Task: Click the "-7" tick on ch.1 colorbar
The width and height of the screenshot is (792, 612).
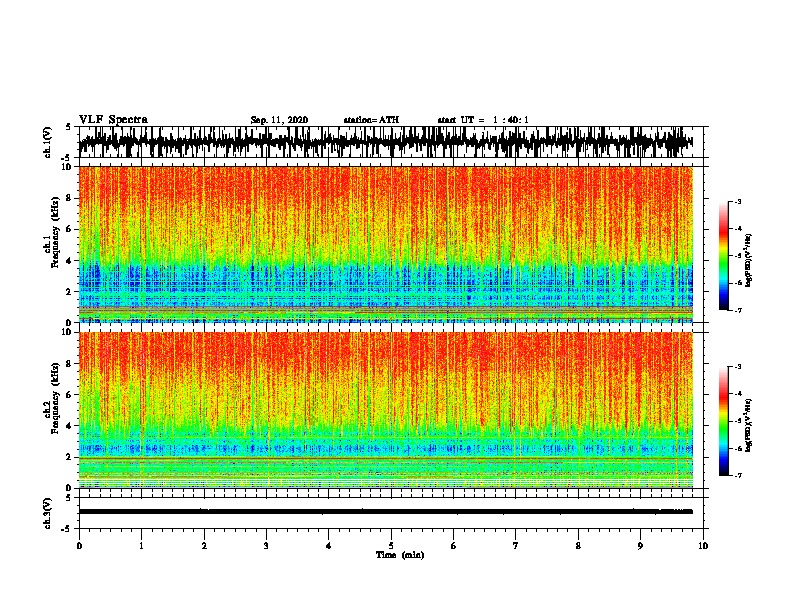Action: [738, 310]
